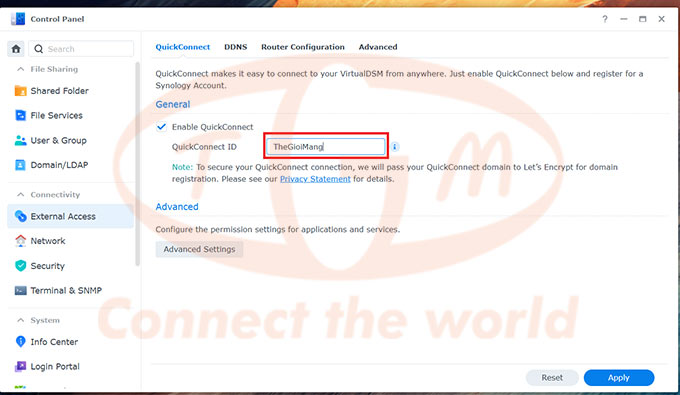The height and width of the screenshot is (395, 680).
Task: Maximize the Control Panel window
Action: (x=642, y=19)
